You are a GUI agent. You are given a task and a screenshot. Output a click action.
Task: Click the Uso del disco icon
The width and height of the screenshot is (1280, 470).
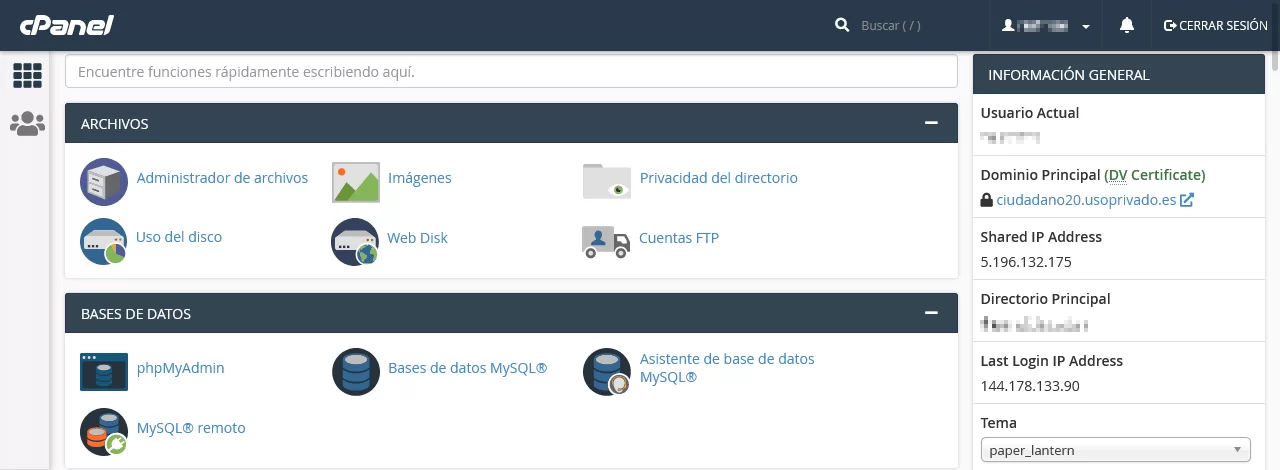point(104,241)
